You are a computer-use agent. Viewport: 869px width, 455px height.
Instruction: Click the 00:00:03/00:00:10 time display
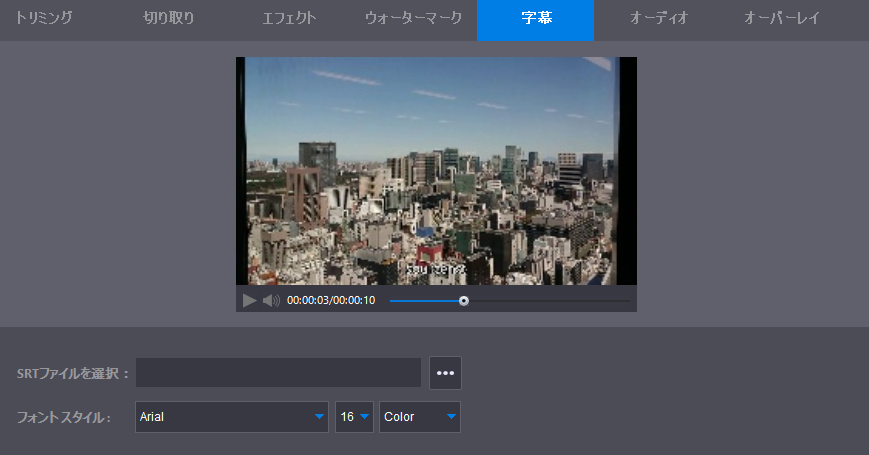(331, 300)
